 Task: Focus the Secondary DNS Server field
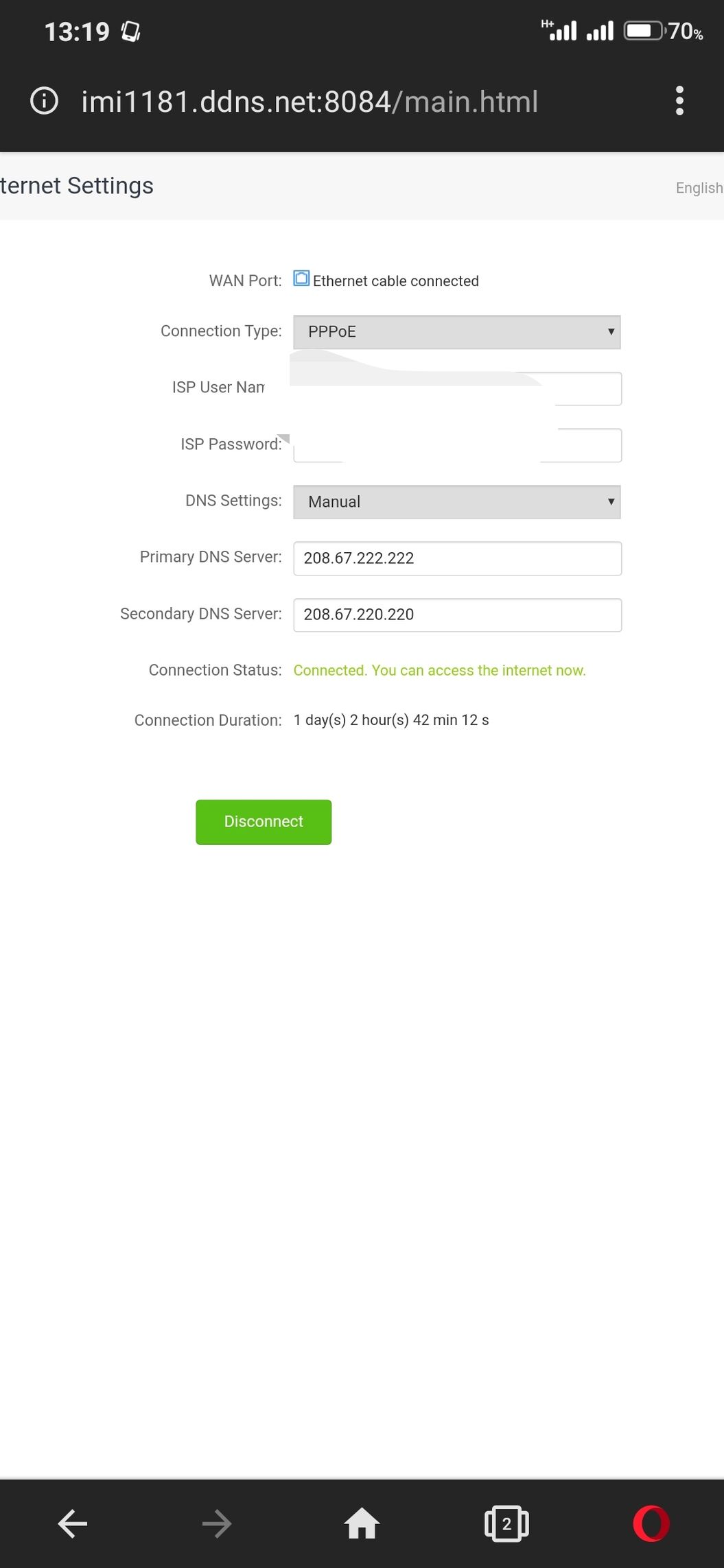point(458,615)
